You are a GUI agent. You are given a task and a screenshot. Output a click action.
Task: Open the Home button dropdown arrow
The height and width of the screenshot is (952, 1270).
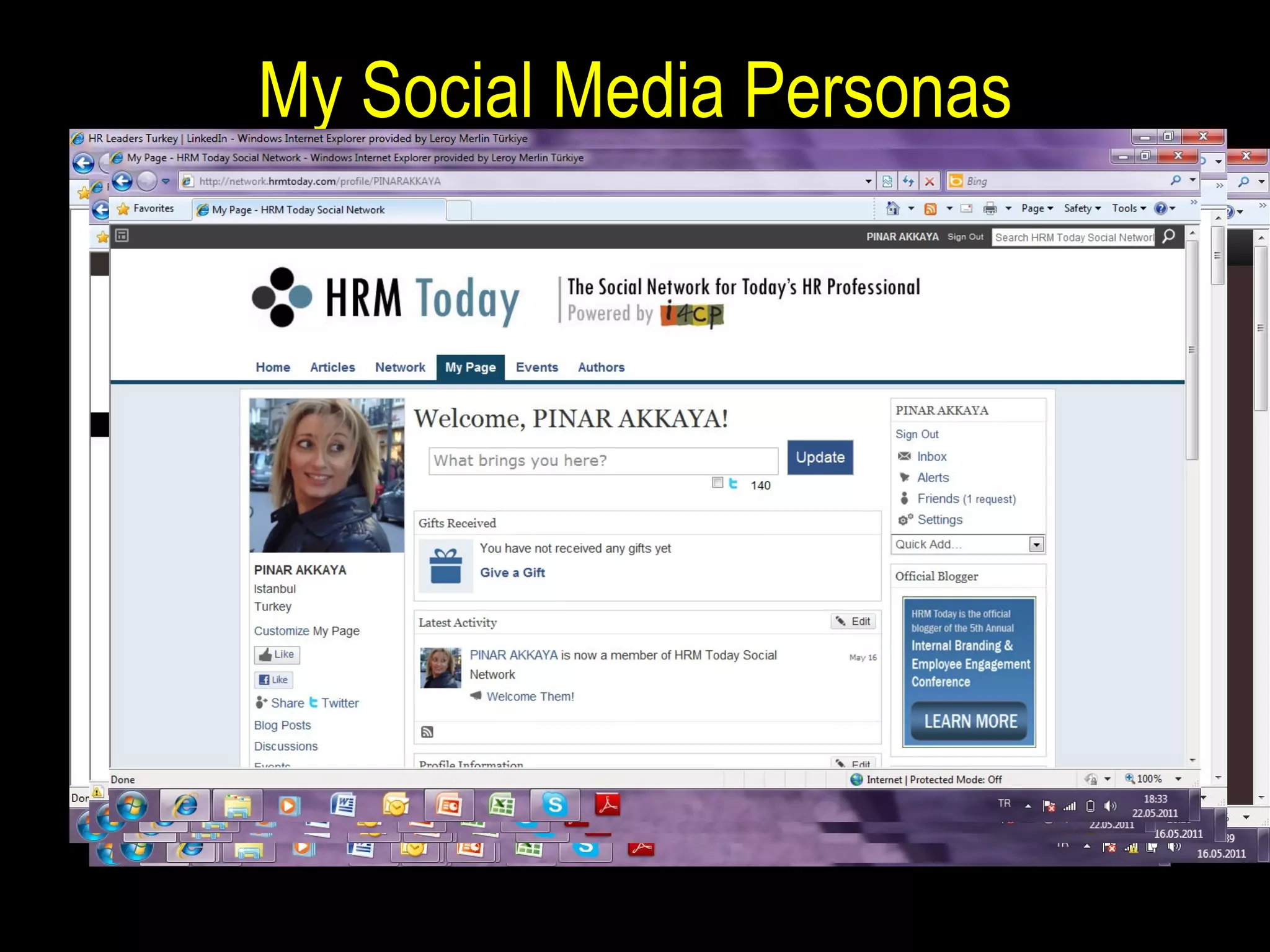(x=911, y=208)
